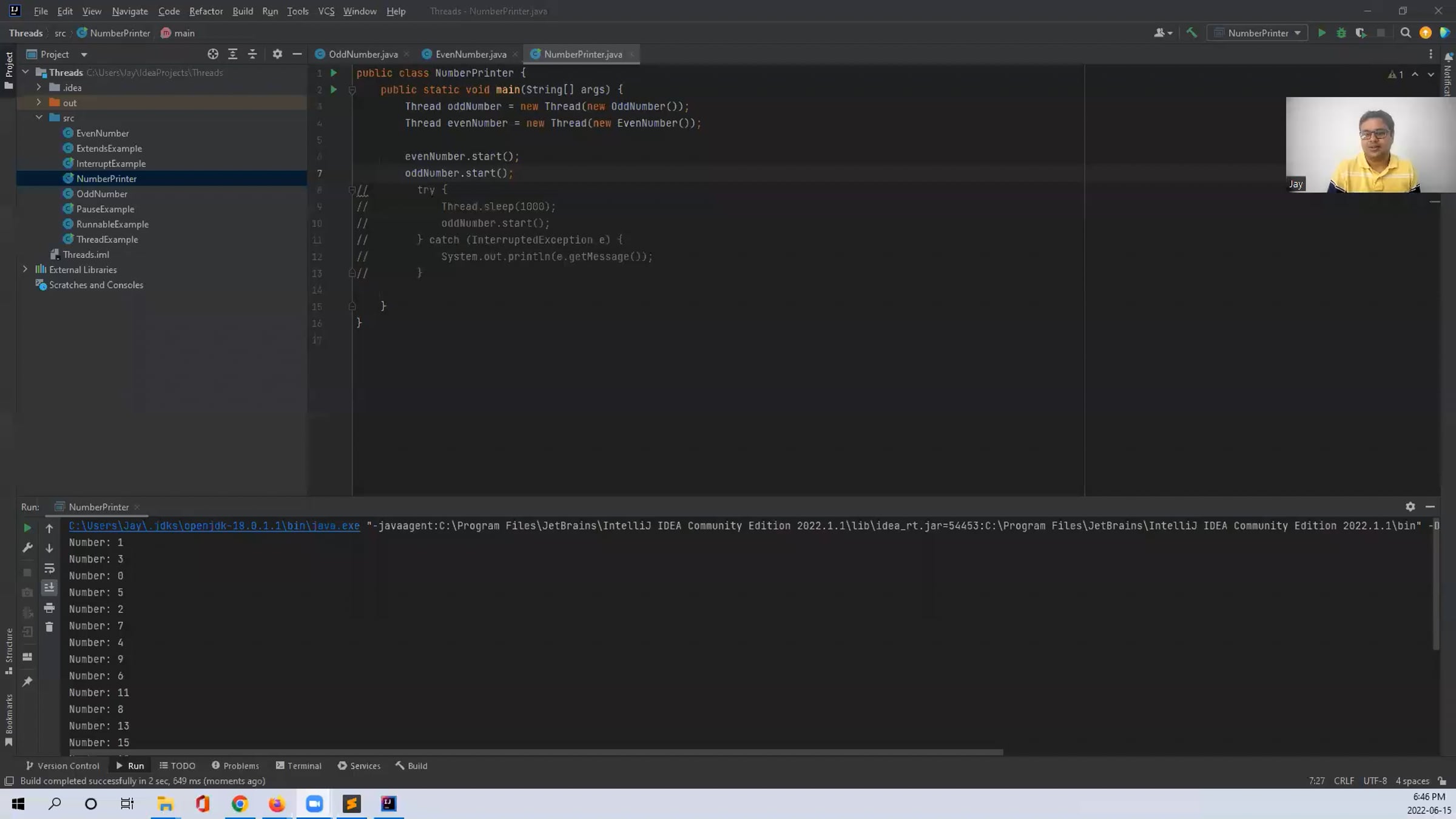Open the java.exe path link in console
1456x819 pixels.
(x=214, y=526)
